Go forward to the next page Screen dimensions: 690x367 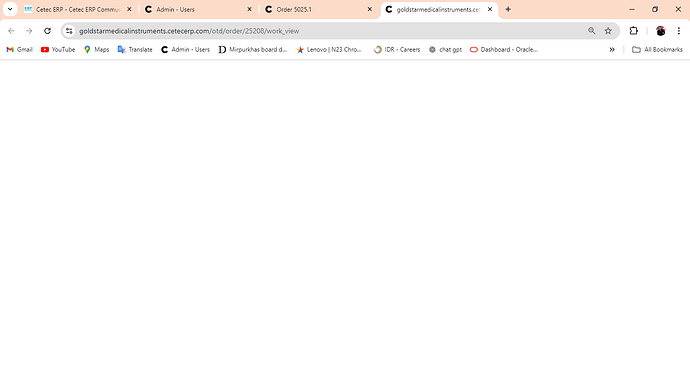29,31
